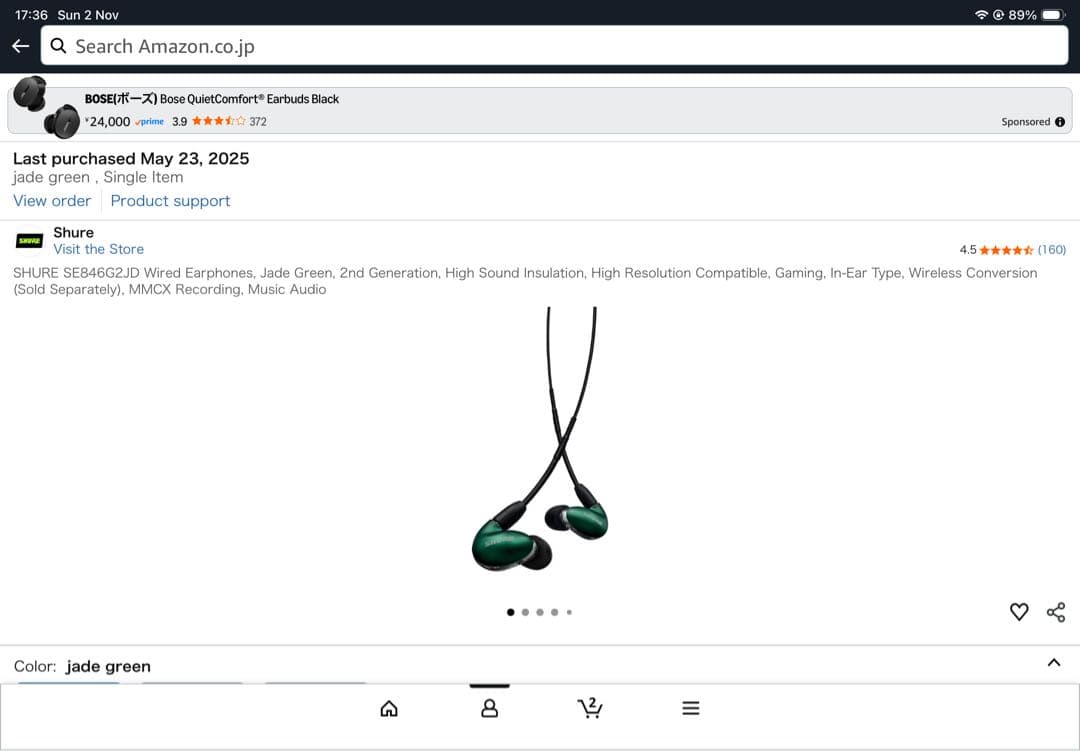The height and width of the screenshot is (751, 1080).
Task: Open the account profile icon
Action: click(x=489, y=709)
